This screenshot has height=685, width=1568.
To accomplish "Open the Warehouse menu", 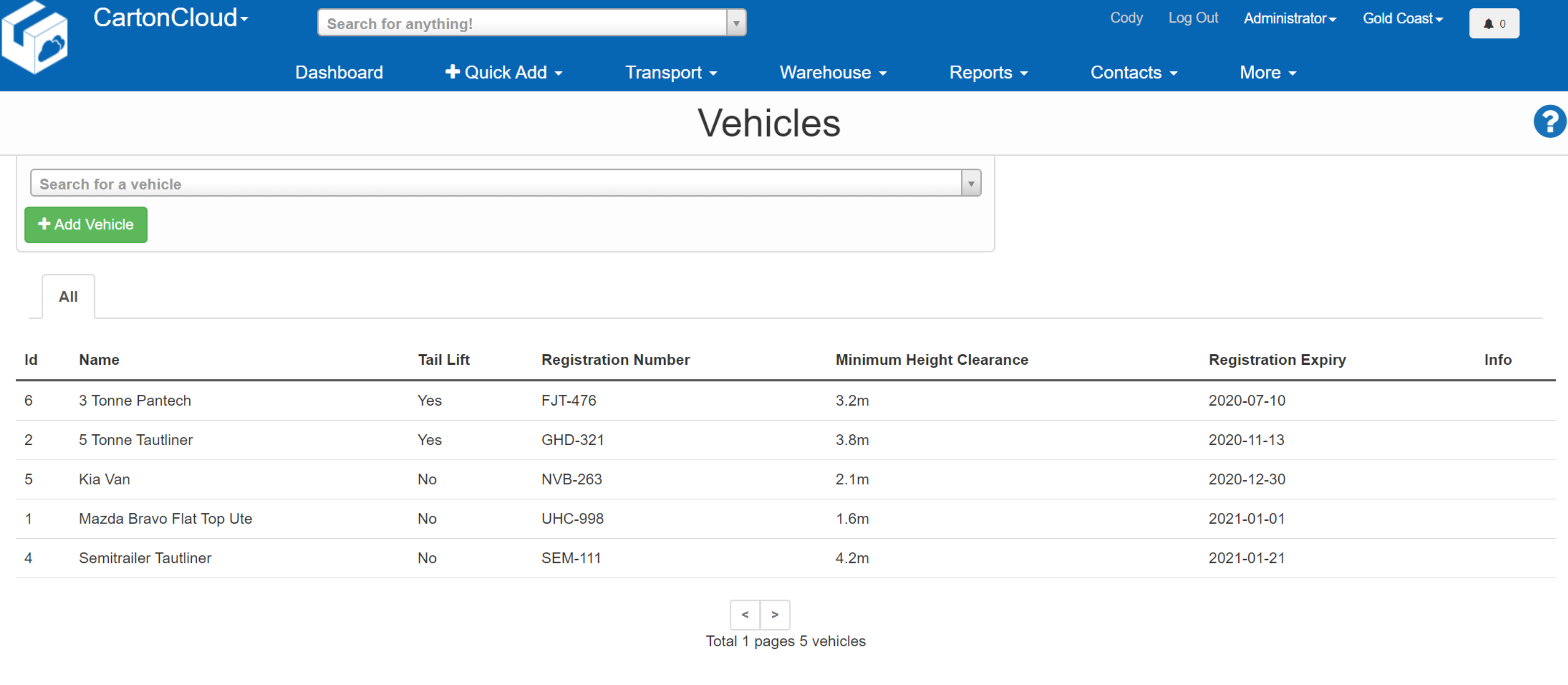I will pyautogui.click(x=831, y=72).
